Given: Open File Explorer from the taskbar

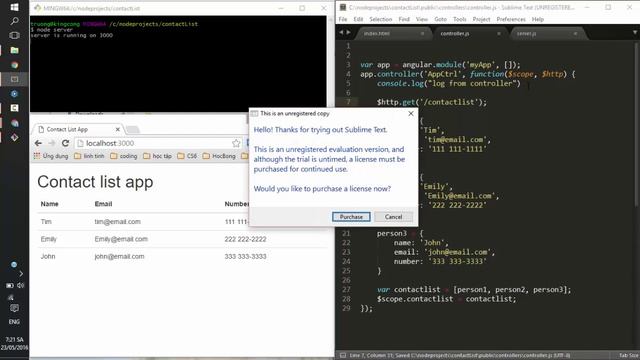Looking at the screenshot, I should (14, 50).
